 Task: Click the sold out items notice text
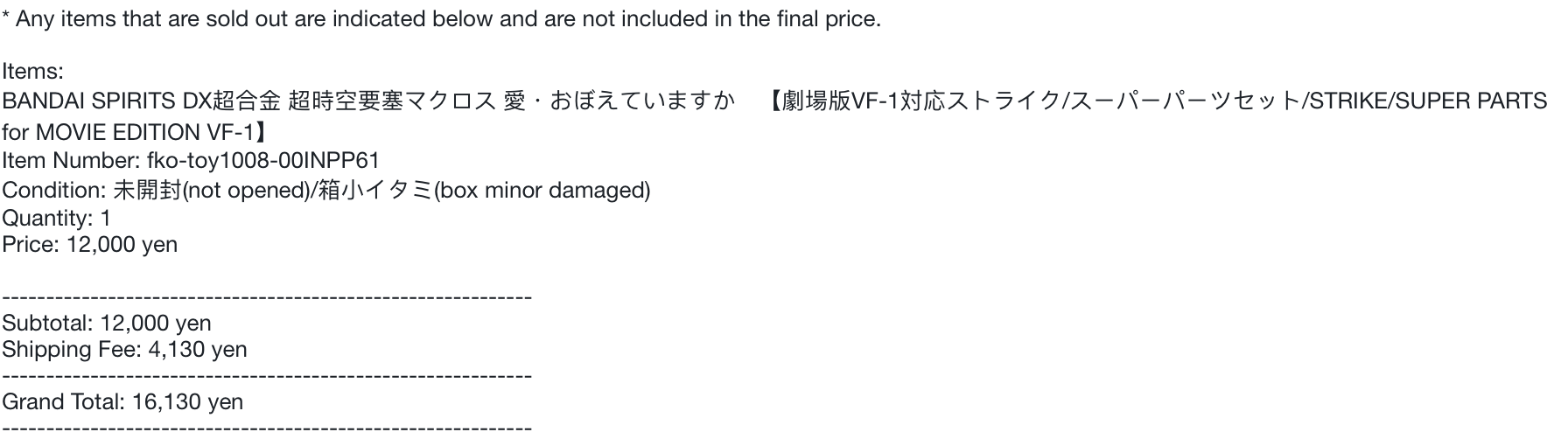point(441,19)
